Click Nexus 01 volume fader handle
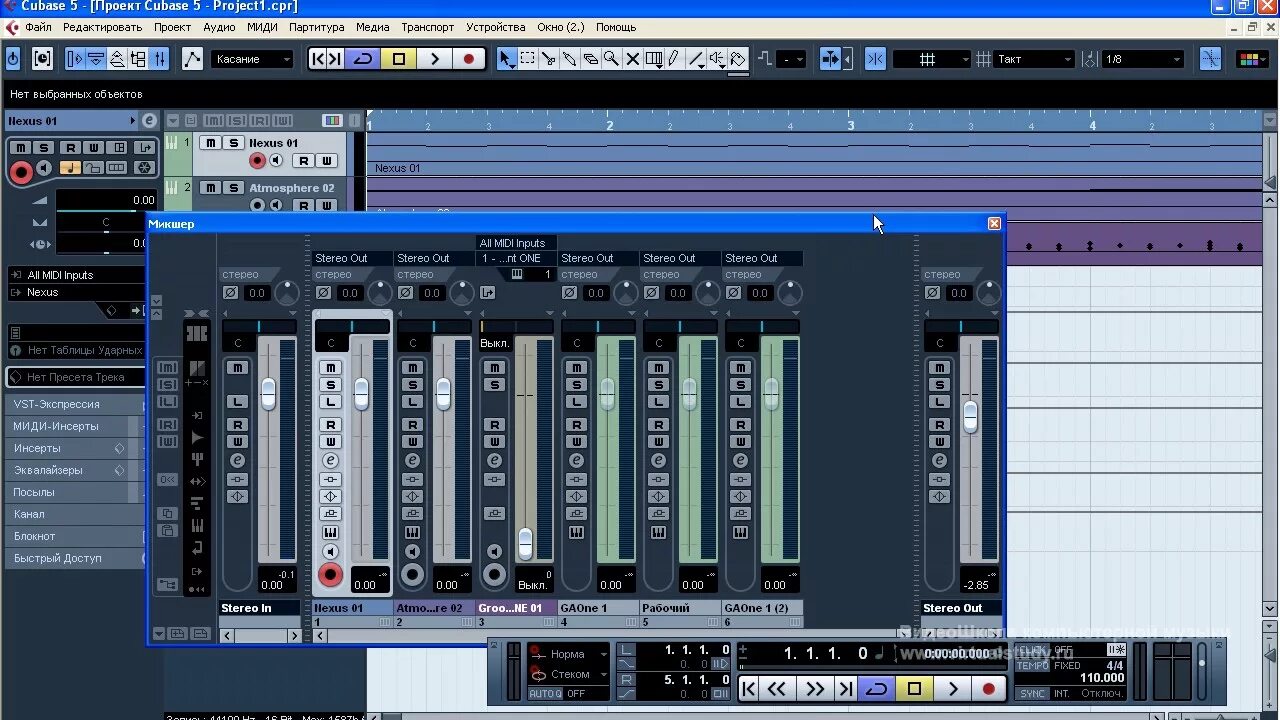Viewport: 1280px width, 720px height. (x=361, y=393)
